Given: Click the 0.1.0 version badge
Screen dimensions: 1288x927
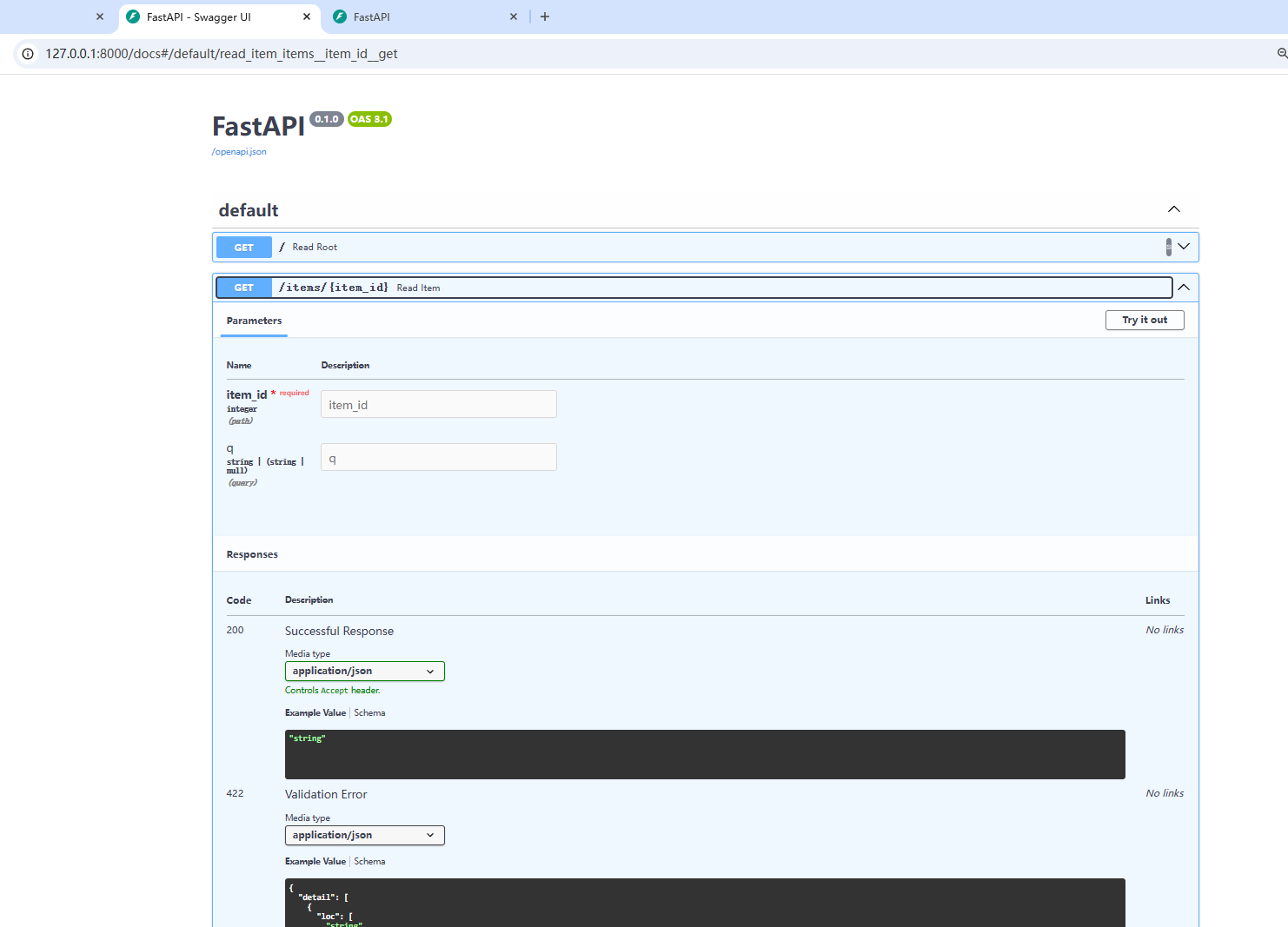Looking at the screenshot, I should pyautogui.click(x=327, y=119).
